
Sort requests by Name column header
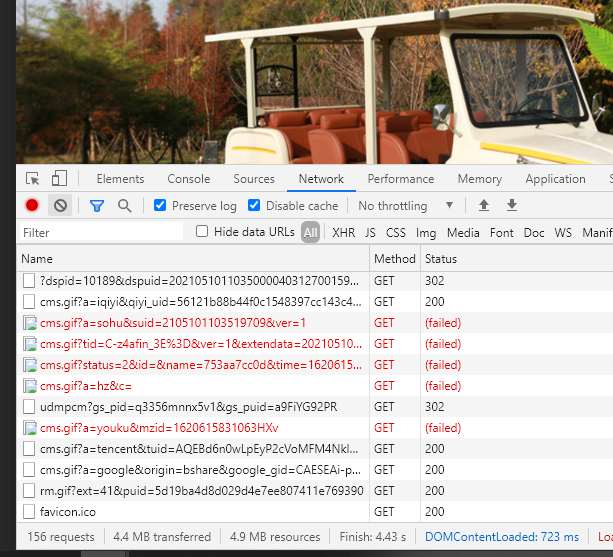tap(37, 259)
